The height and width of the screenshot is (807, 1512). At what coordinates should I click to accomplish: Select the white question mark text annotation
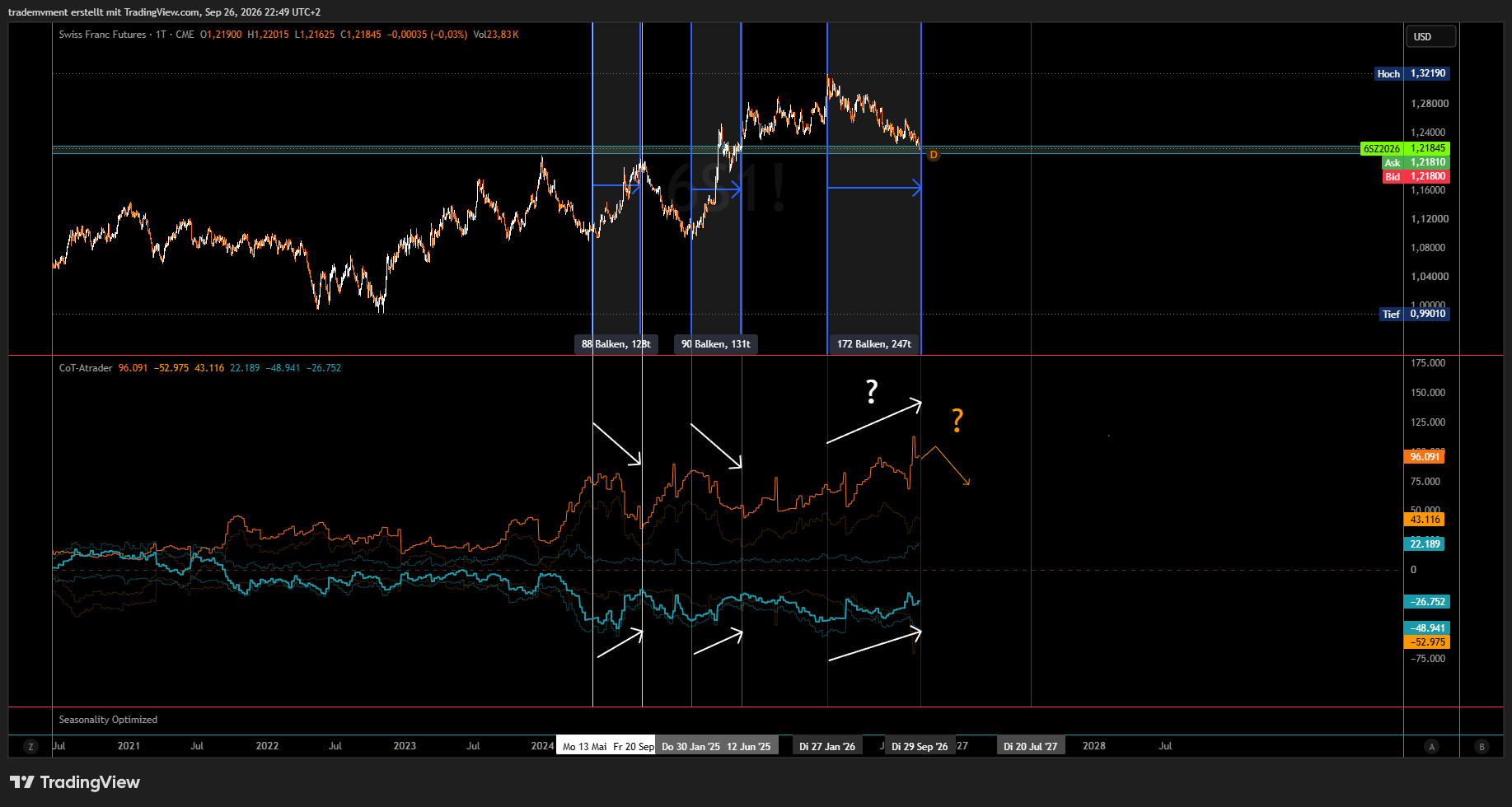tap(872, 390)
